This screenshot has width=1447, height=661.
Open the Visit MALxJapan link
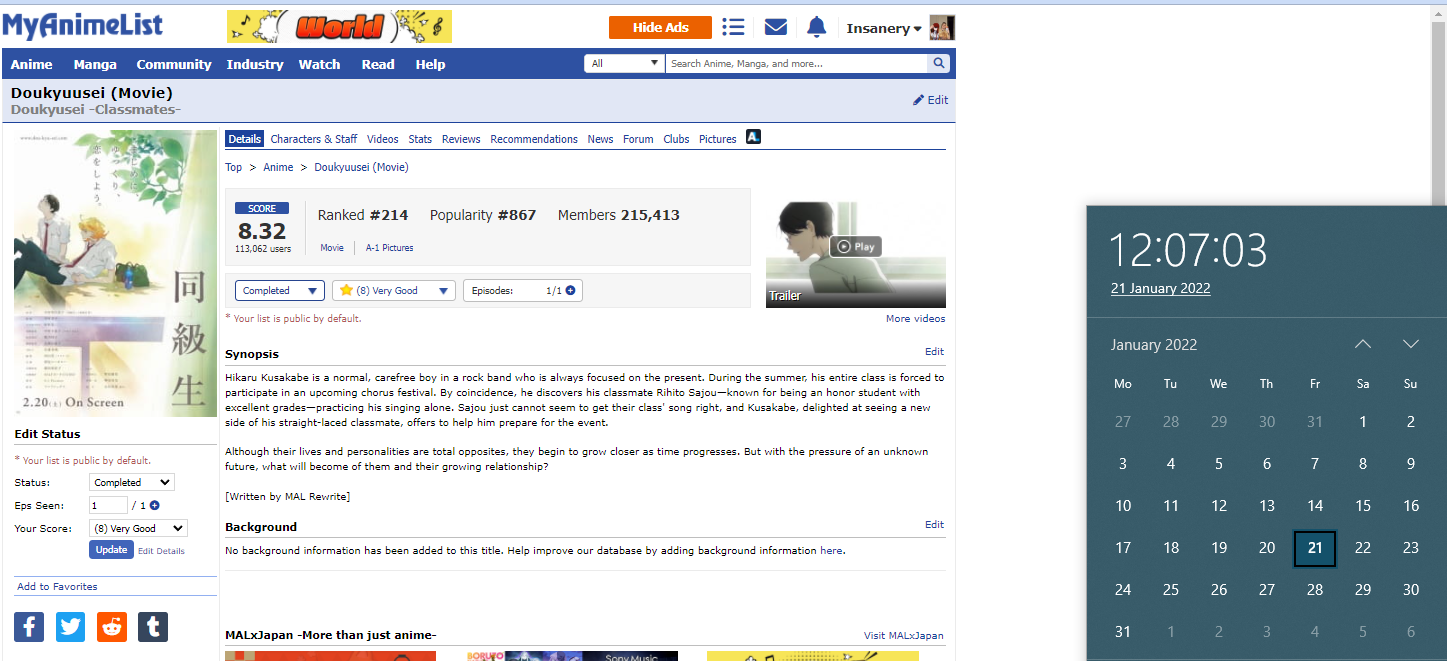903,636
